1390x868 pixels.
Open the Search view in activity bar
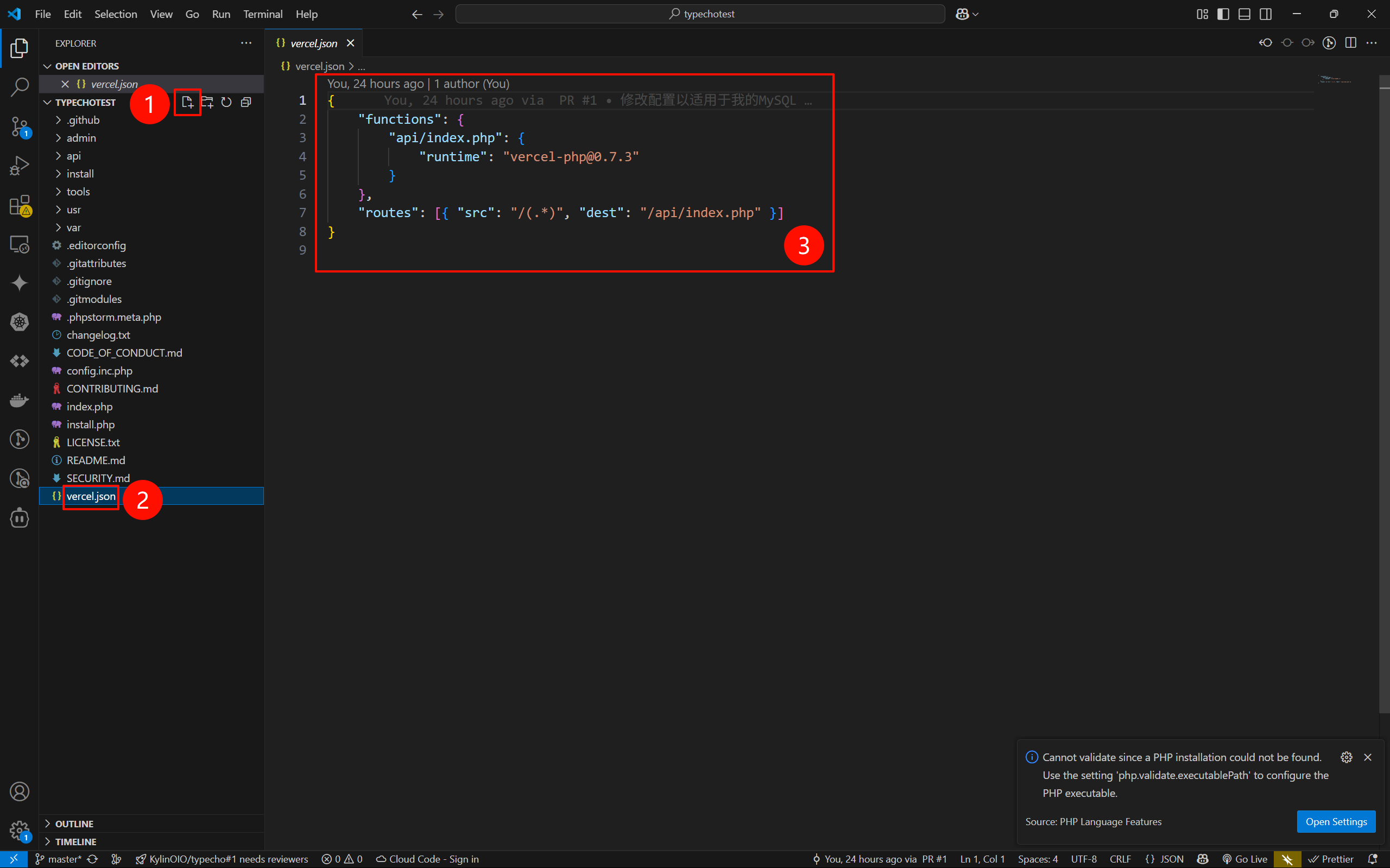coord(20,87)
